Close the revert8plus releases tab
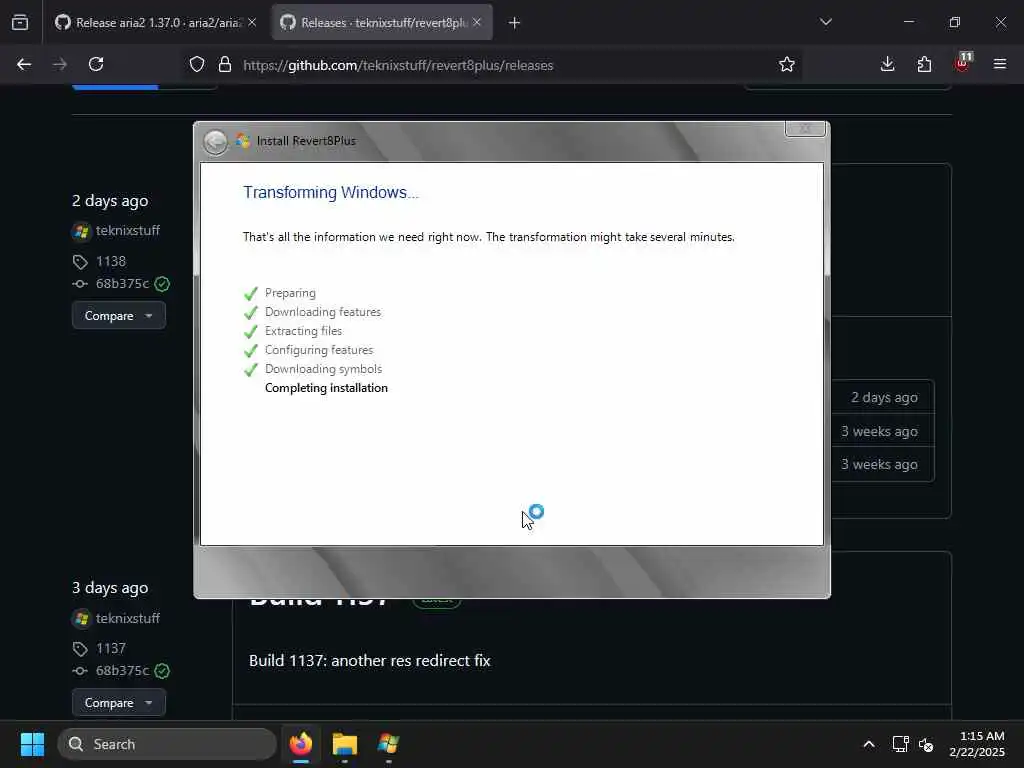Viewport: 1024px width, 768px height. [x=477, y=22]
